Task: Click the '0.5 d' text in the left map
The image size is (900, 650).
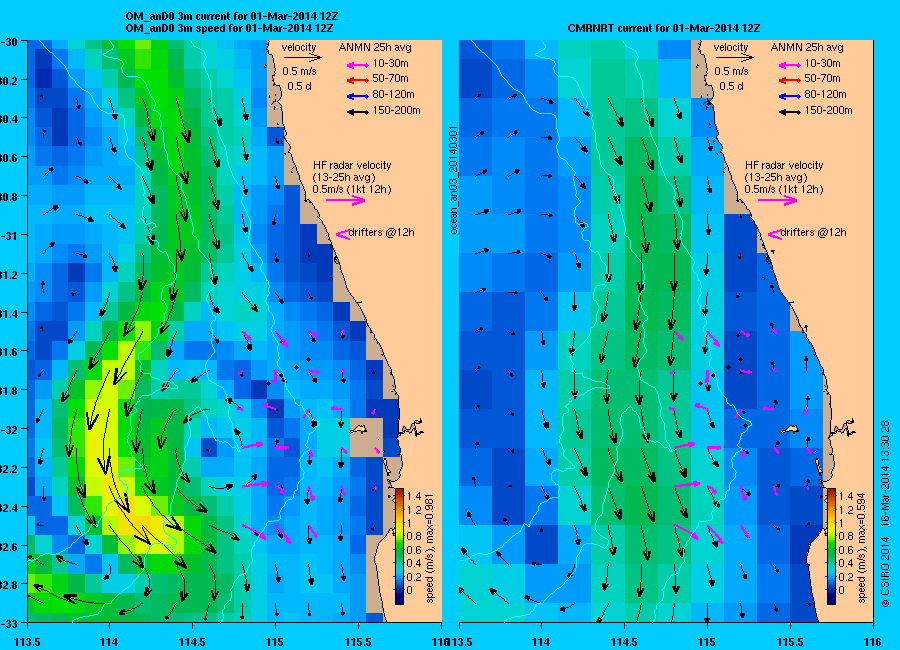Action: [x=299, y=87]
